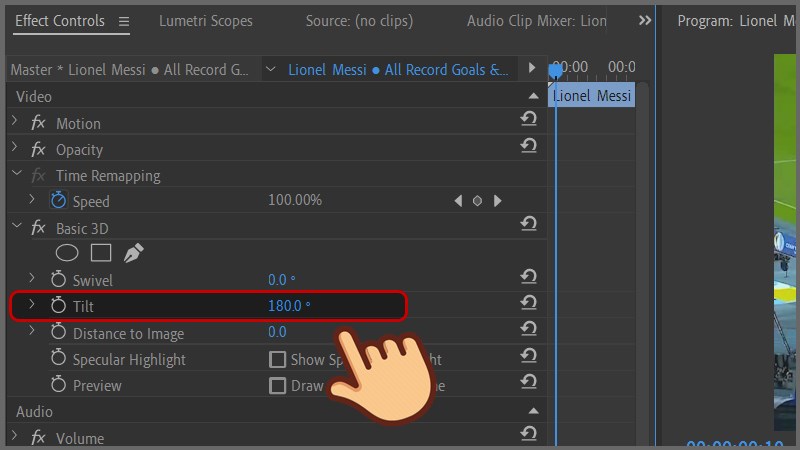Reset the Basic 3D effect
The image size is (800, 450).
[x=529, y=223]
